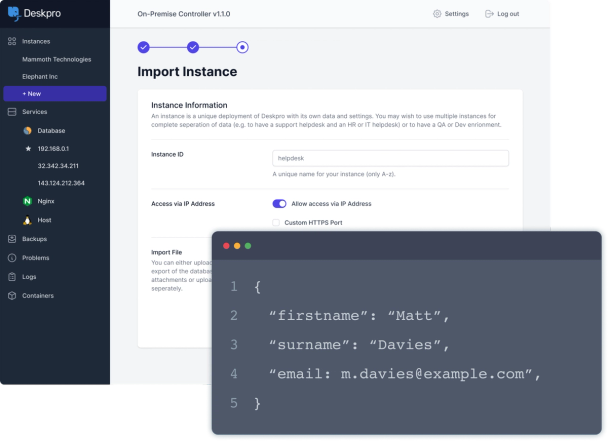Click the "surname" line in code window
Screen dimensions: 608x441
[x=359, y=345]
